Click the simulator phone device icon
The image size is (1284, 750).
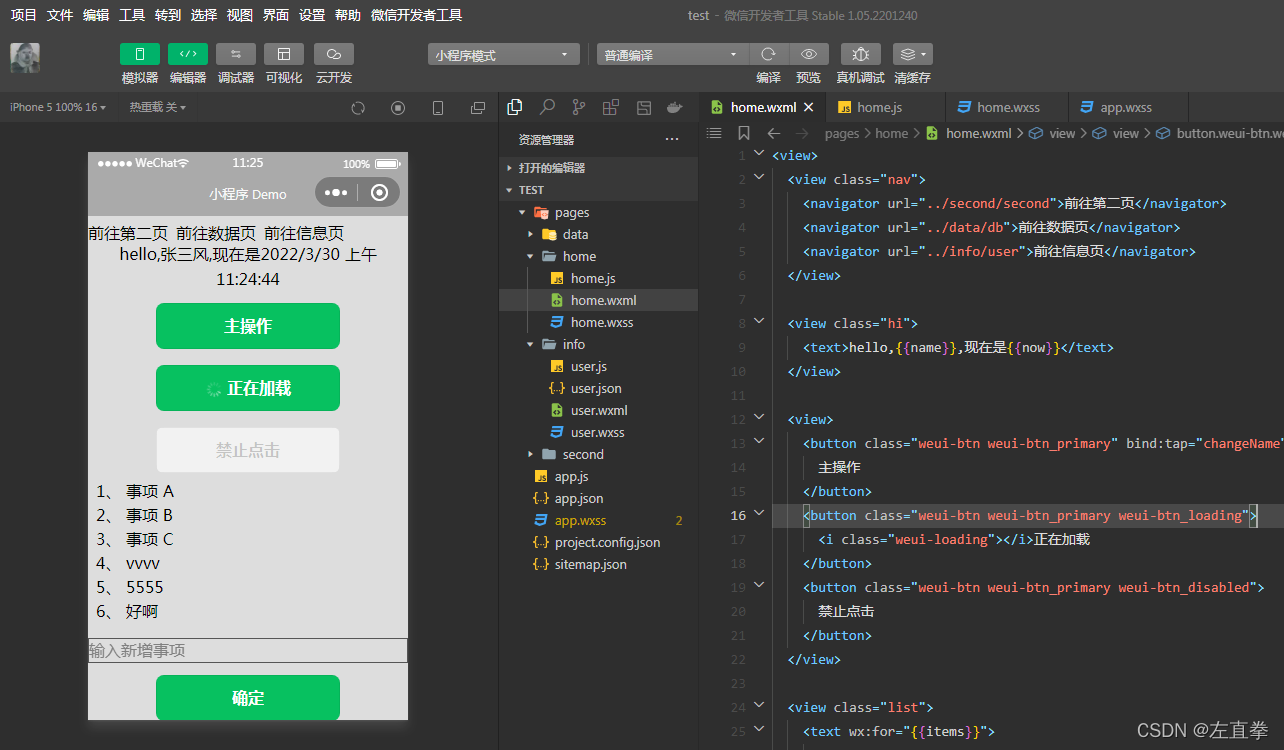tap(437, 108)
